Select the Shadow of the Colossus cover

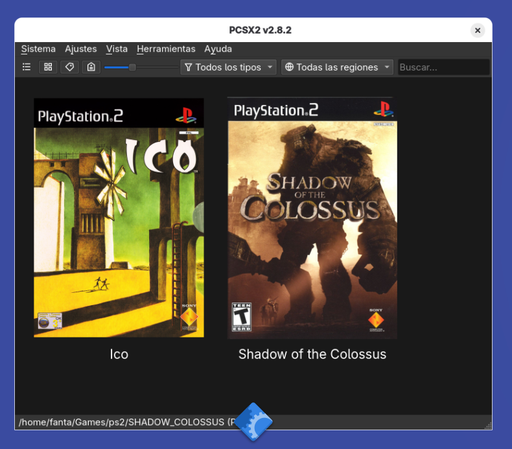point(312,218)
